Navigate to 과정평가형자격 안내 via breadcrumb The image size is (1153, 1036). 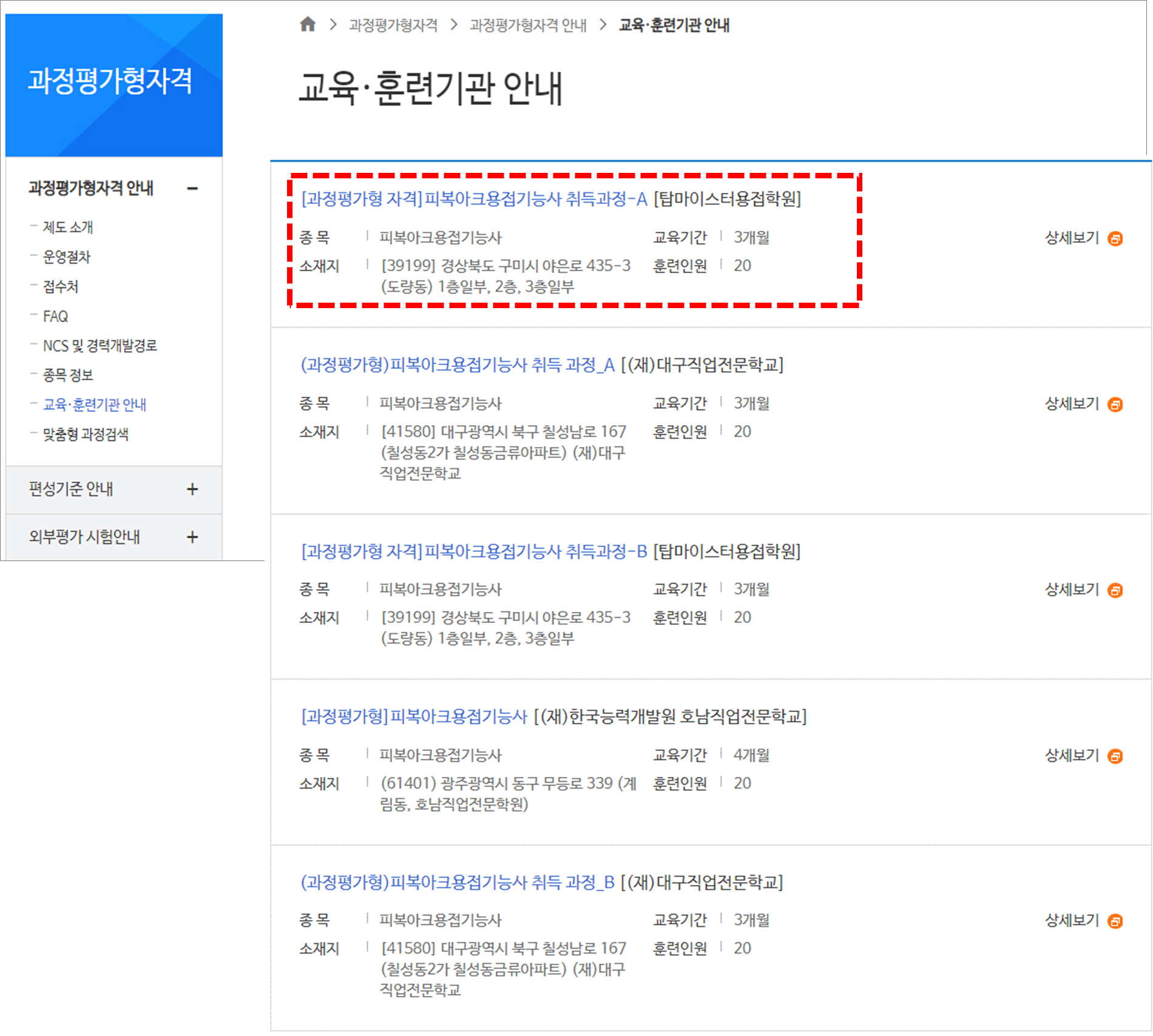click(527, 25)
